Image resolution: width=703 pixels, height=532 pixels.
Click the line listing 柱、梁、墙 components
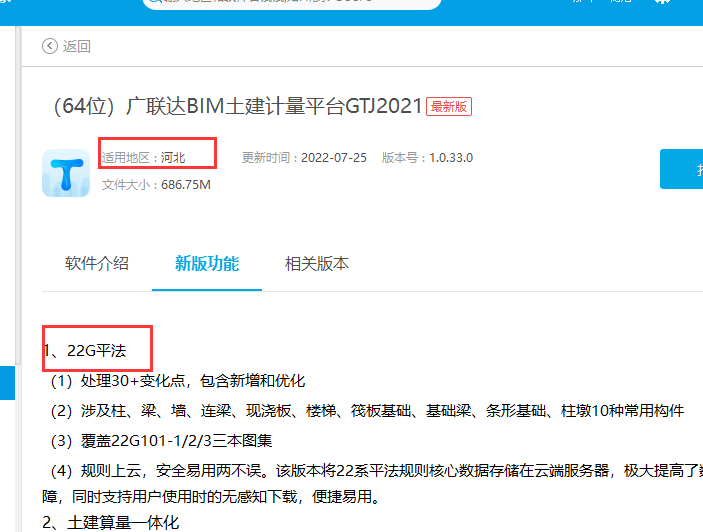(x=367, y=411)
